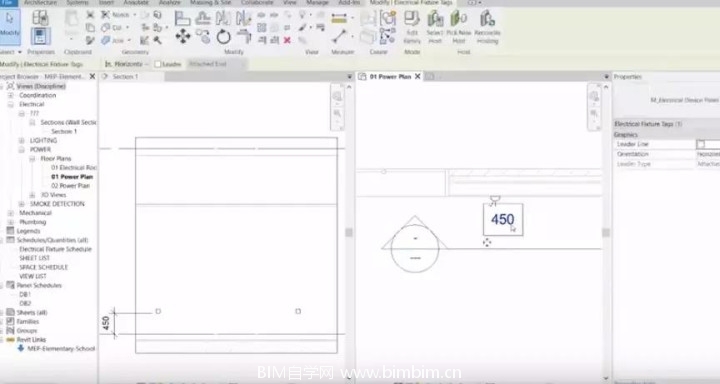Select Section 1 in Project Browser
Viewport: 720px width, 384px height.
click(64, 131)
